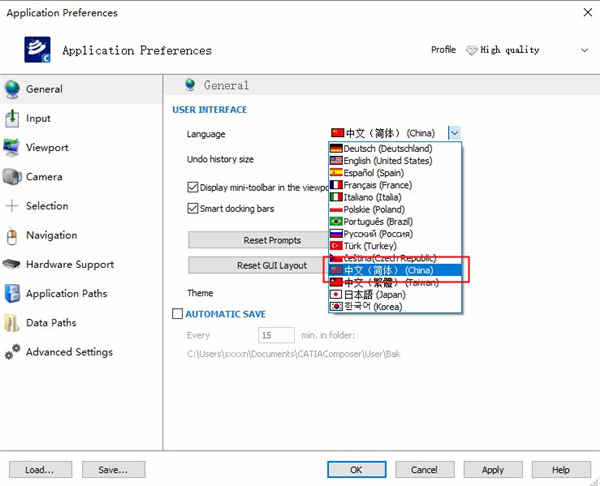Choose Español (Spain) language

(395, 173)
